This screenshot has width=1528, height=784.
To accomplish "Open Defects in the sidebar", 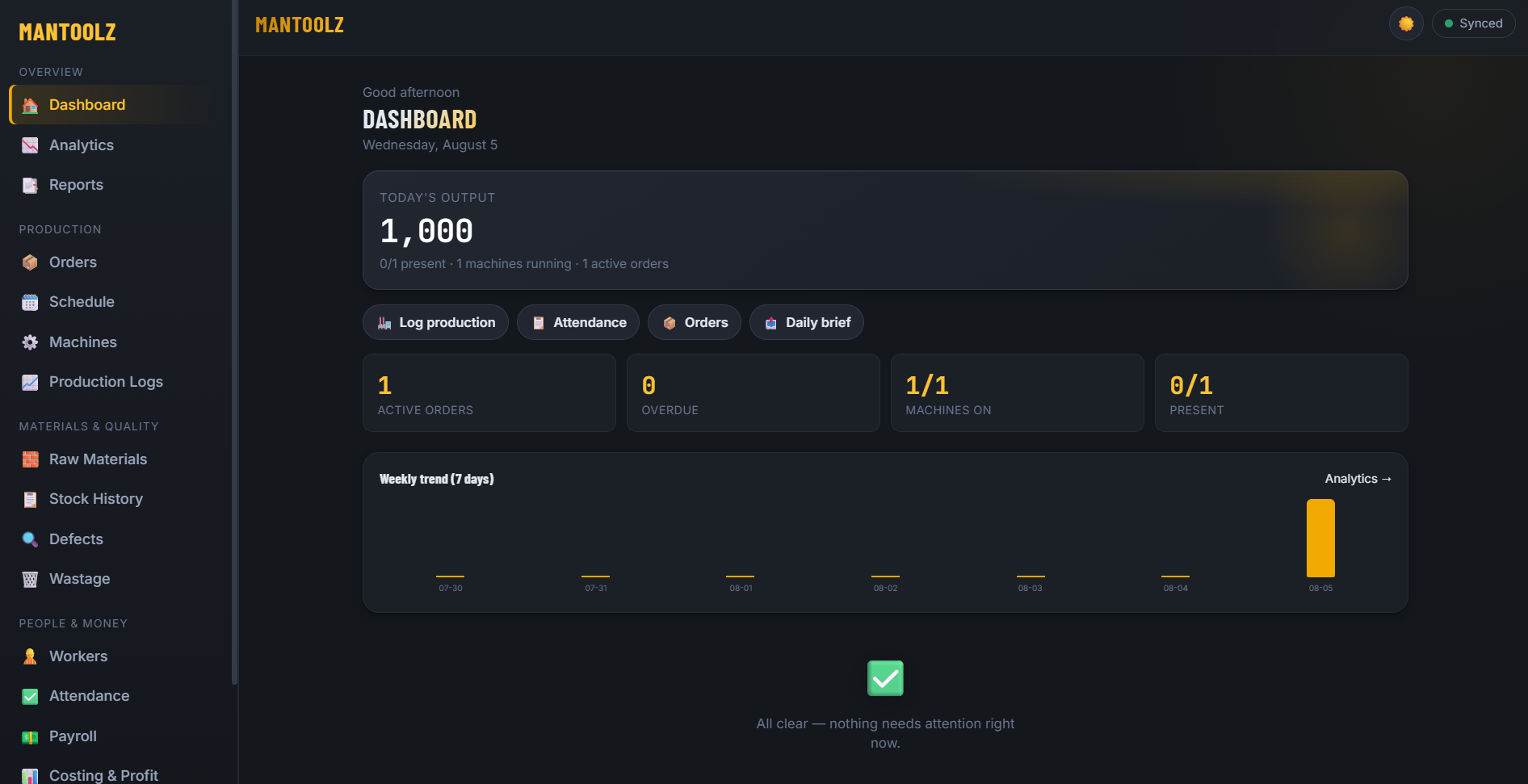I will (114, 539).
